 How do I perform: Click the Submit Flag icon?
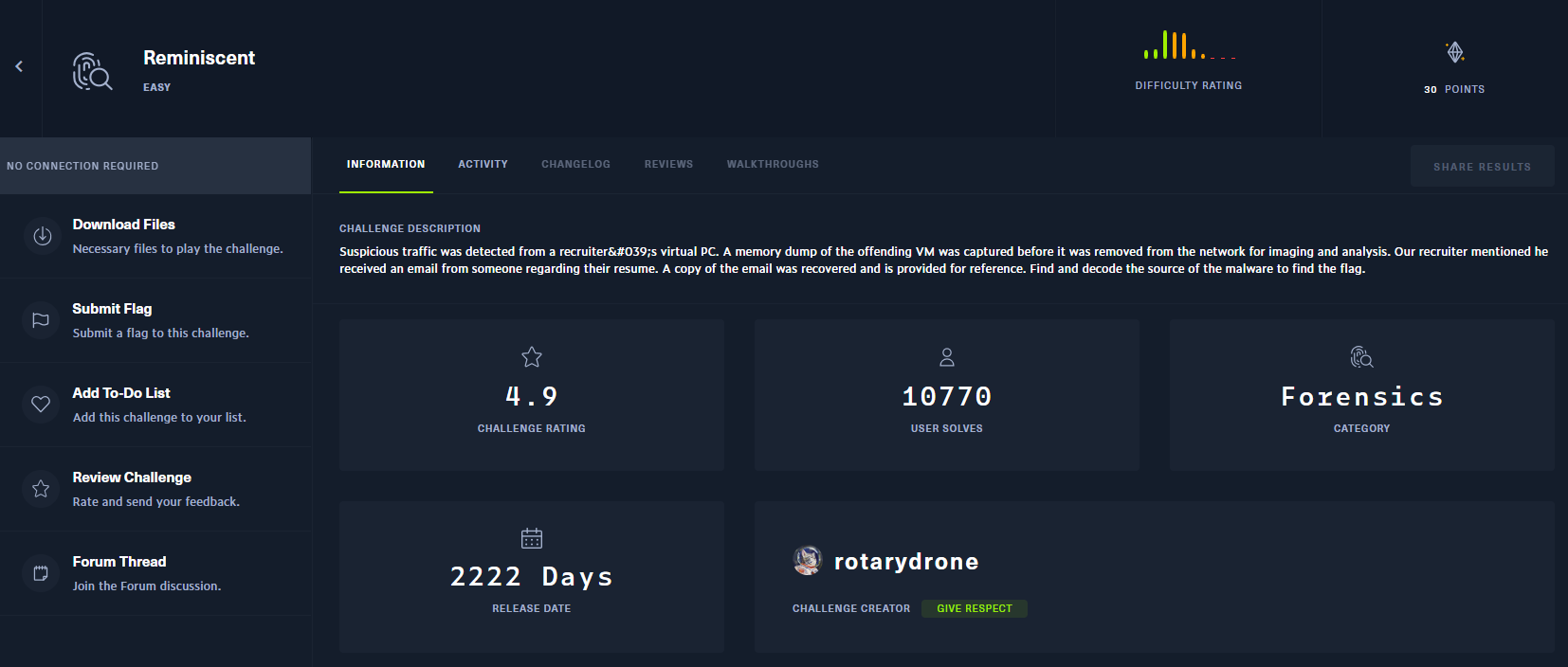coord(41,320)
